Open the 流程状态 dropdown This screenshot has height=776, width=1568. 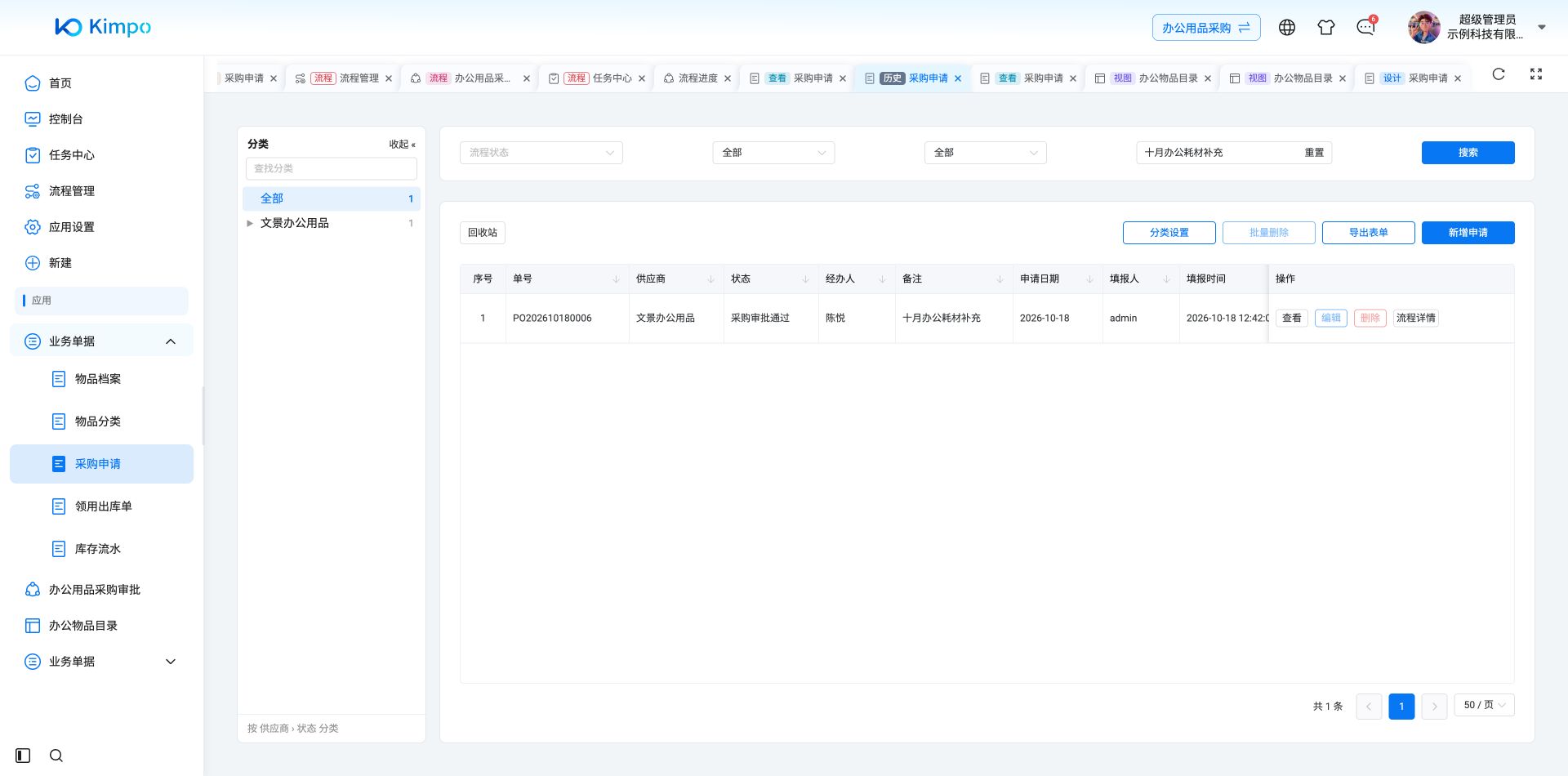click(541, 153)
